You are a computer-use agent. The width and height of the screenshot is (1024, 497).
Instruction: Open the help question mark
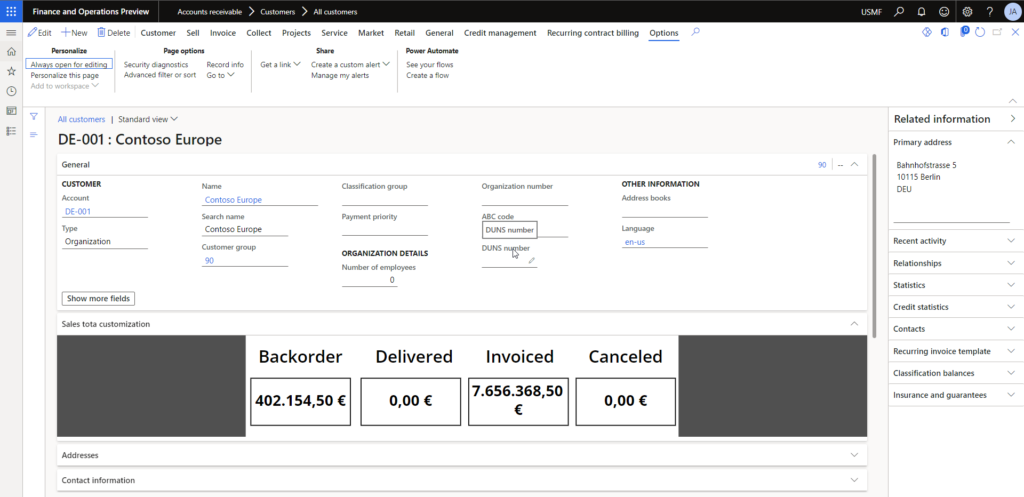990,11
